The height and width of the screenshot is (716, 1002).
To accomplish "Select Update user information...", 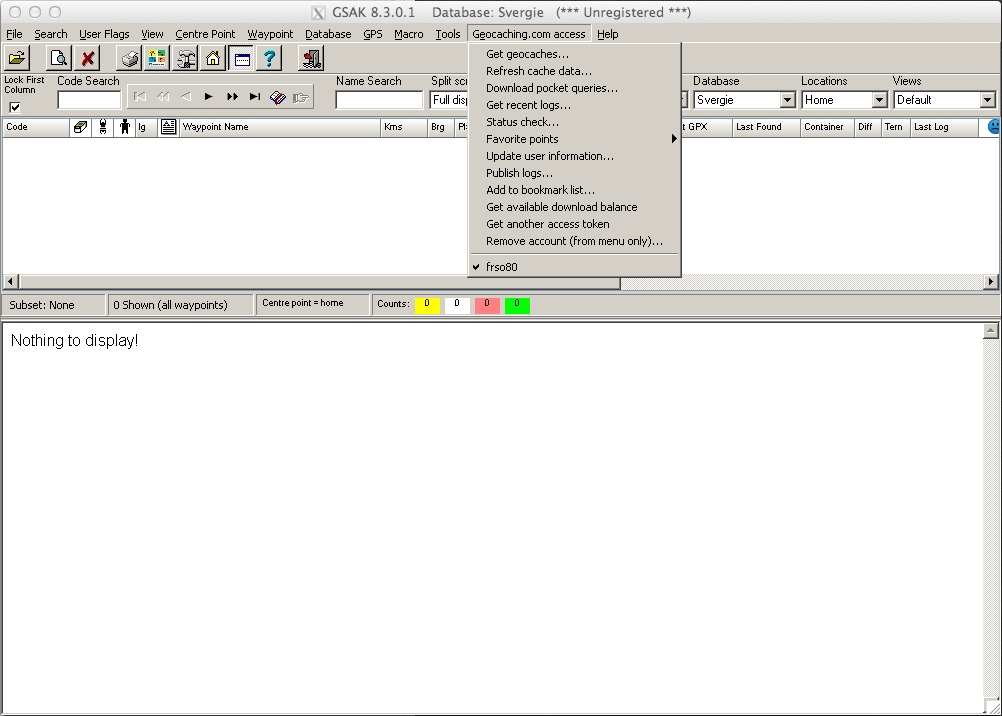I will (x=574, y=156).
